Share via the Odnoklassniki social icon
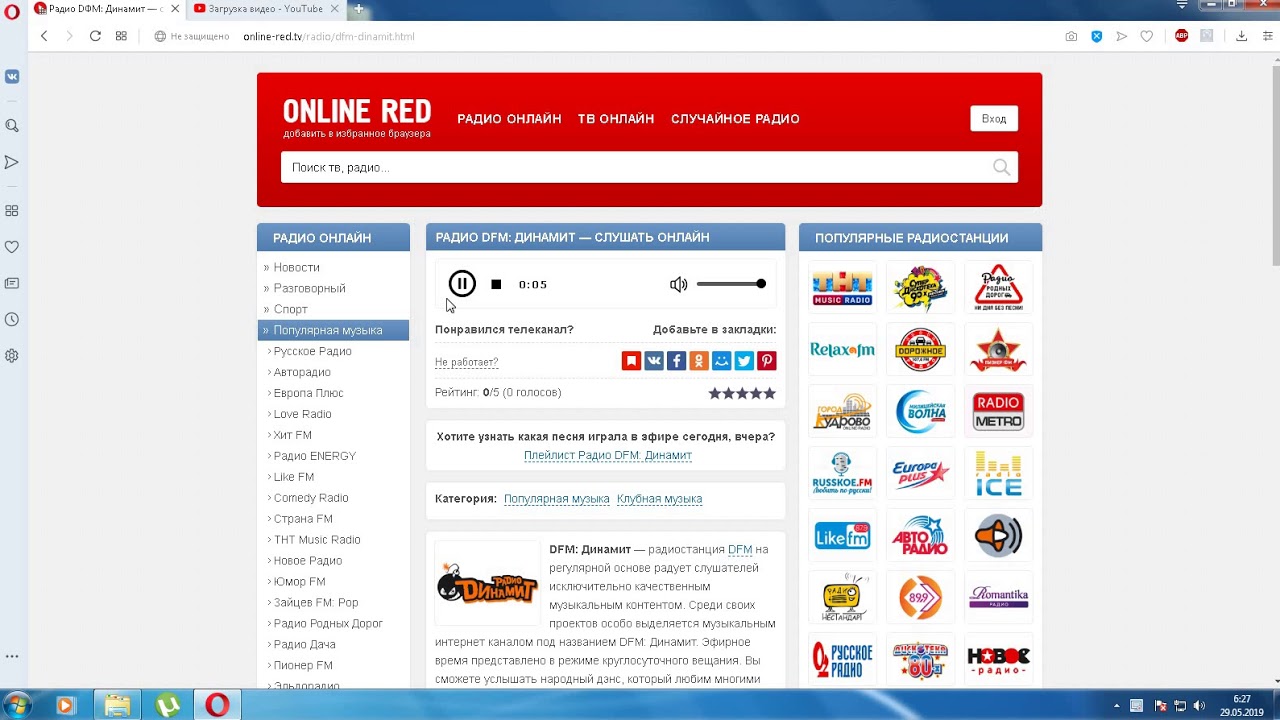This screenshot has height=720, width=1280. tap(699, 361)
